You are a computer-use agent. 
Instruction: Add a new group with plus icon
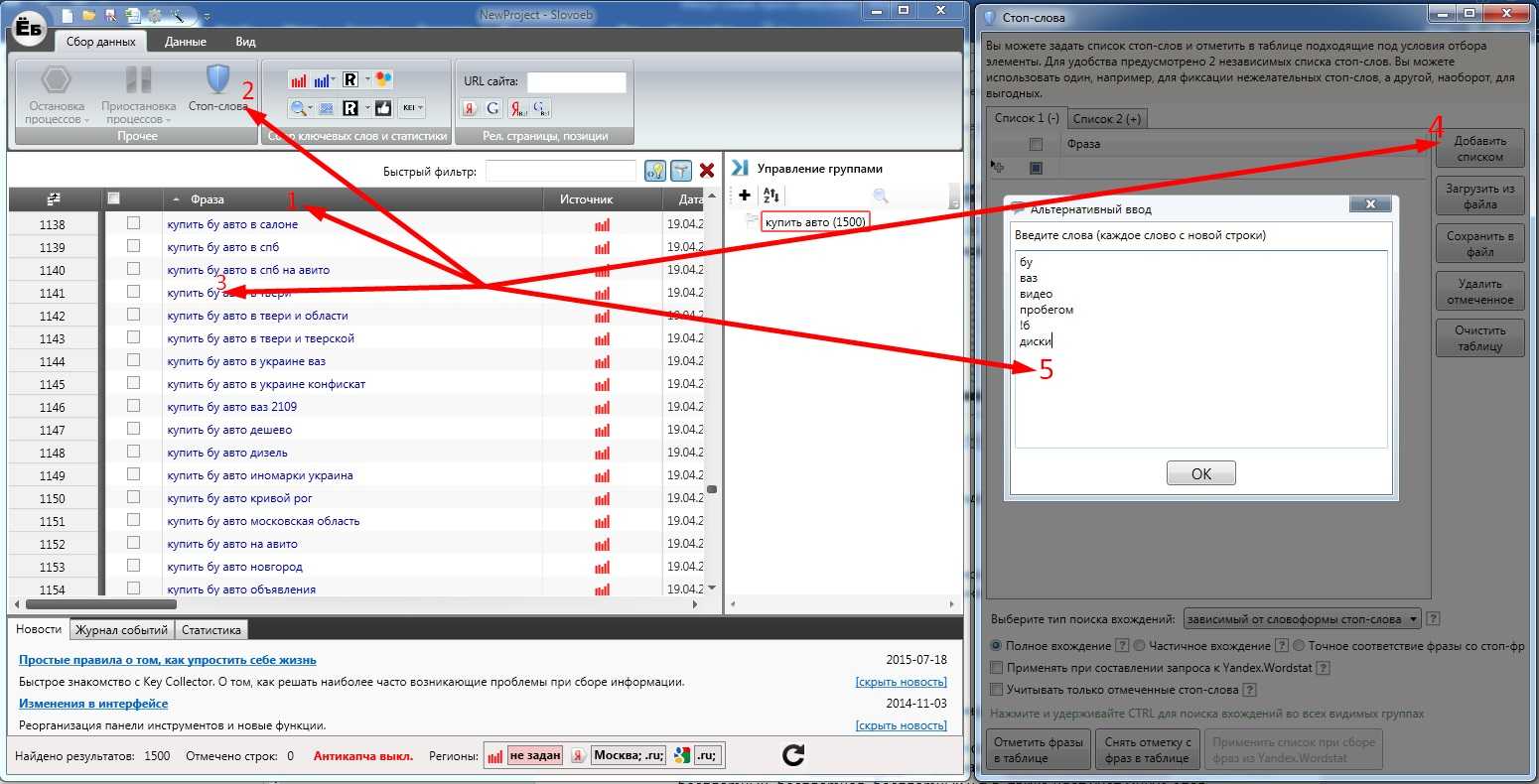click(x=745, y=196)
